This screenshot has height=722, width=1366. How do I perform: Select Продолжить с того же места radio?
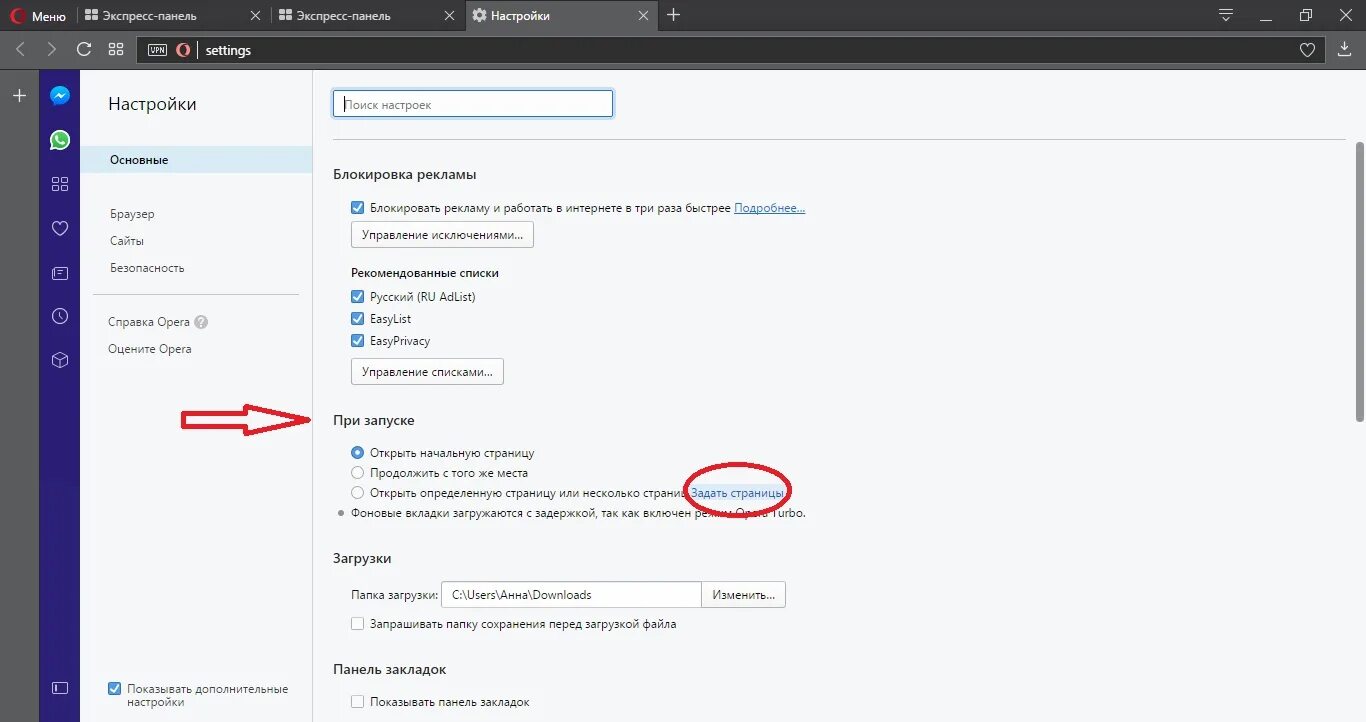tap(357, 473)
